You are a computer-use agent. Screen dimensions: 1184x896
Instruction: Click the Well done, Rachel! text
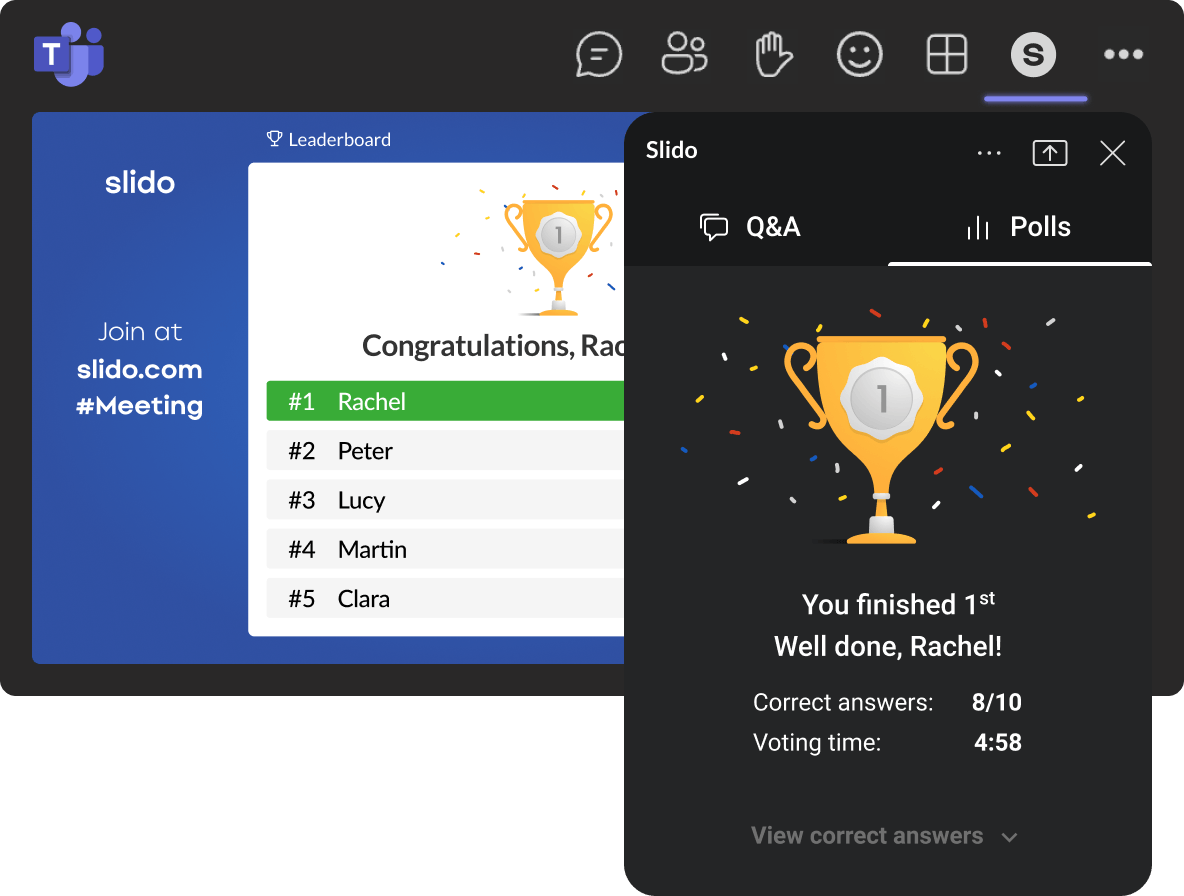pos(888,646)
